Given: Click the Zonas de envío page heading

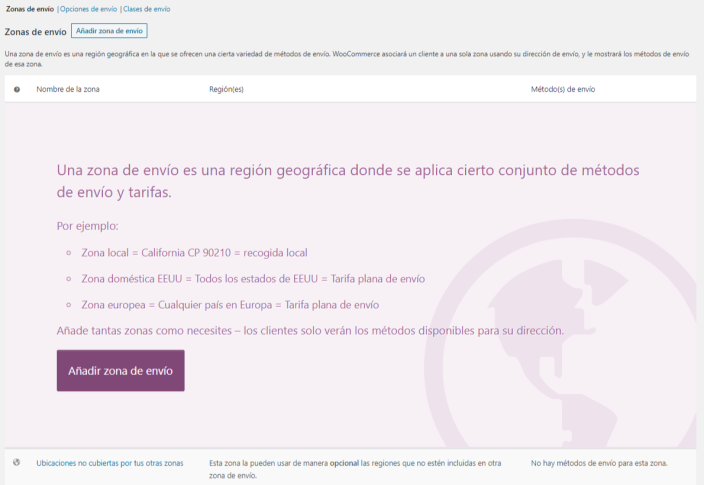Looking at the screenshot, I should tap(35, 32).
